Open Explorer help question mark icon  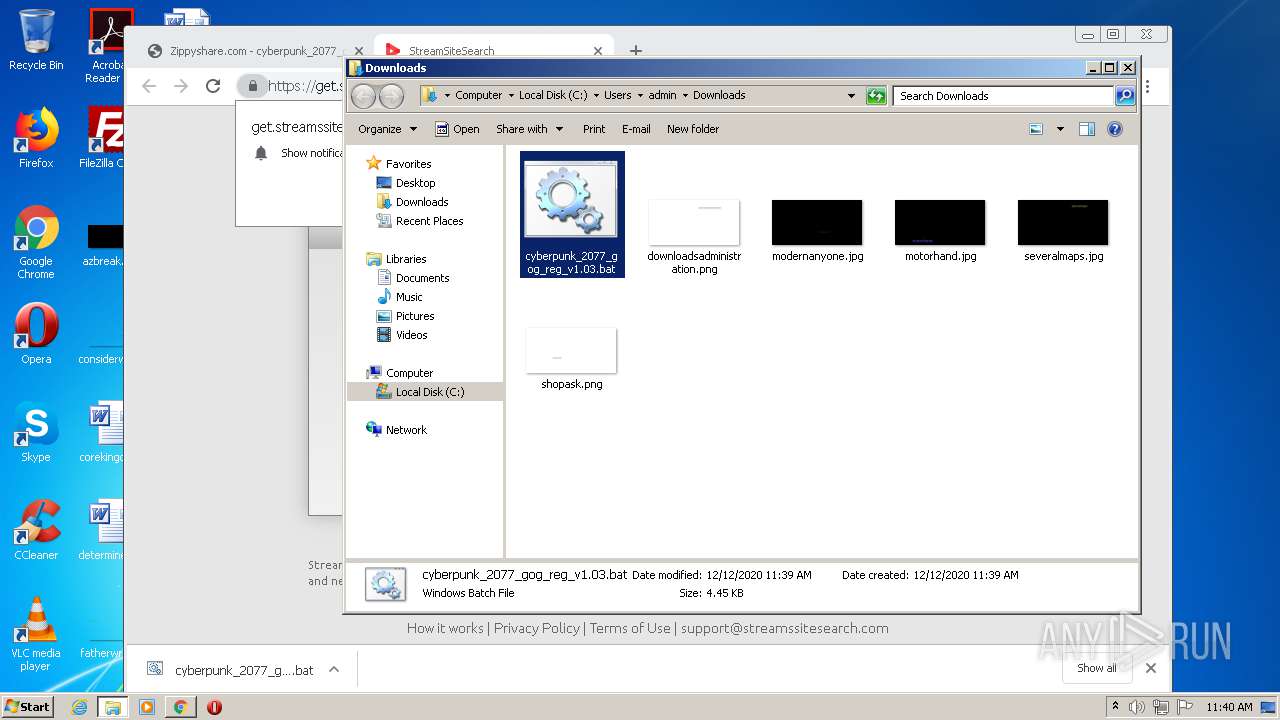tap(1115, 129)
